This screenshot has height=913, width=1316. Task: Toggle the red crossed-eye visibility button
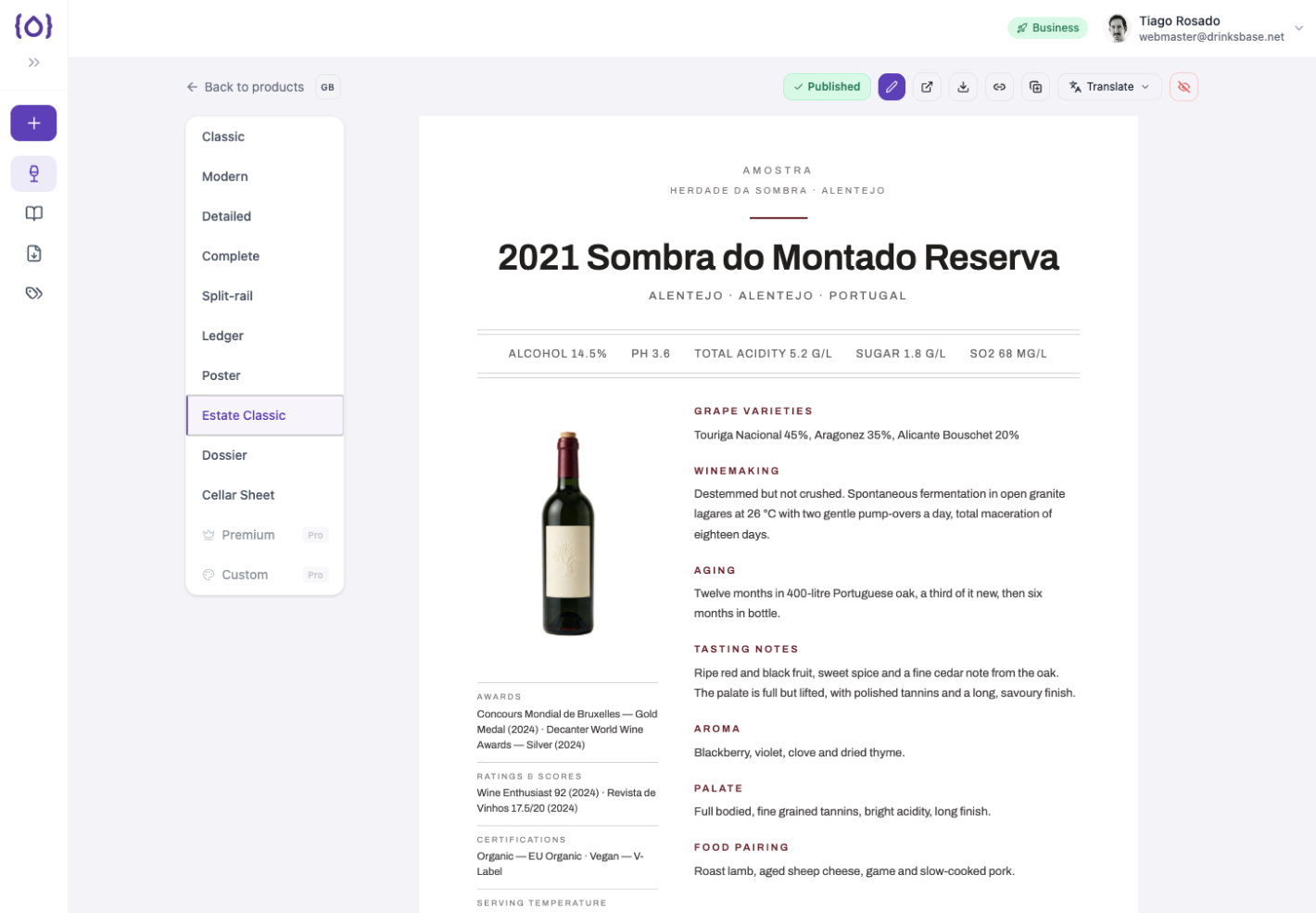tap(1183, 87)
